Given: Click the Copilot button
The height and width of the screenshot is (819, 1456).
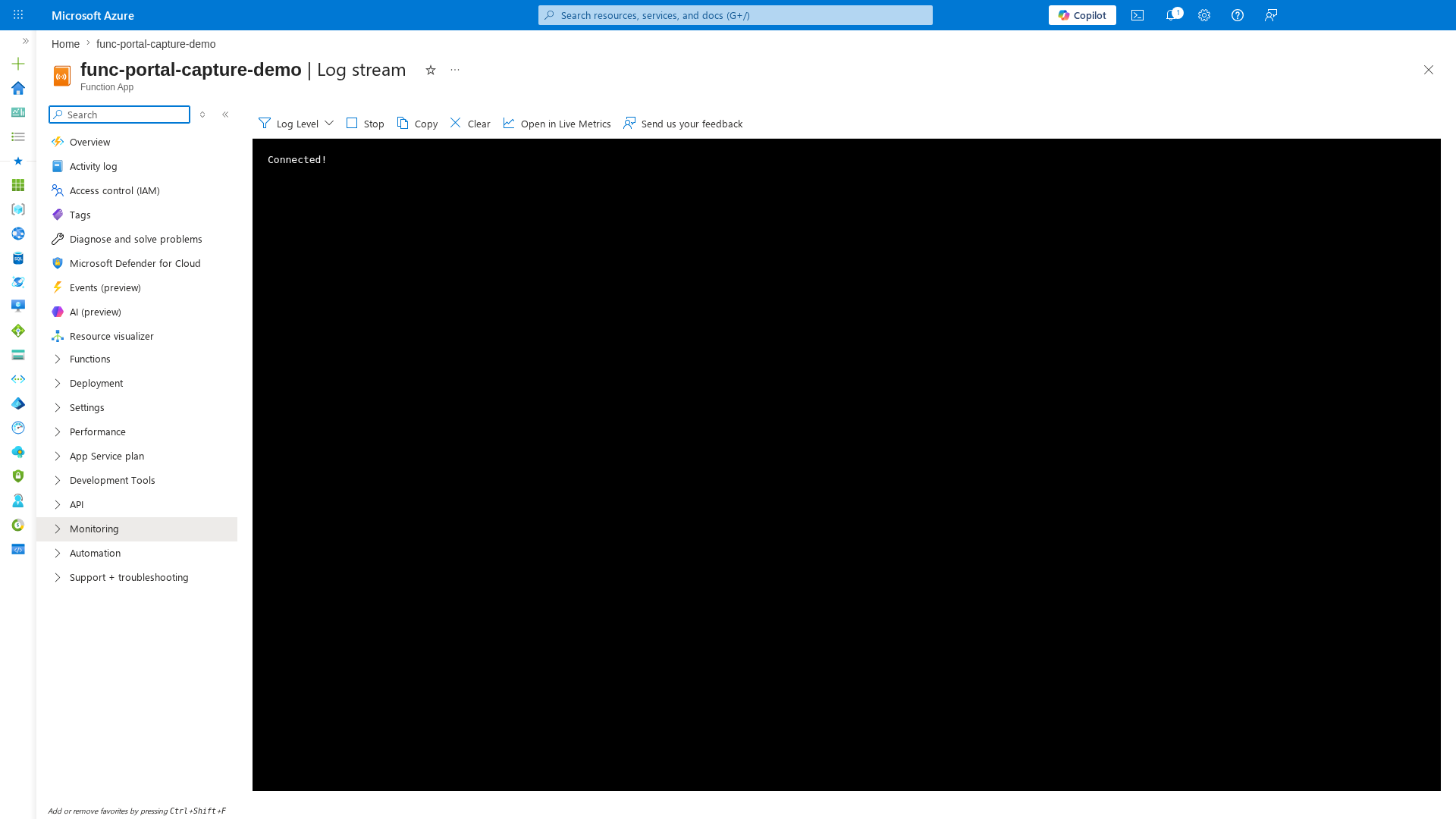Looking at the screenshot, I should 1082,15.
